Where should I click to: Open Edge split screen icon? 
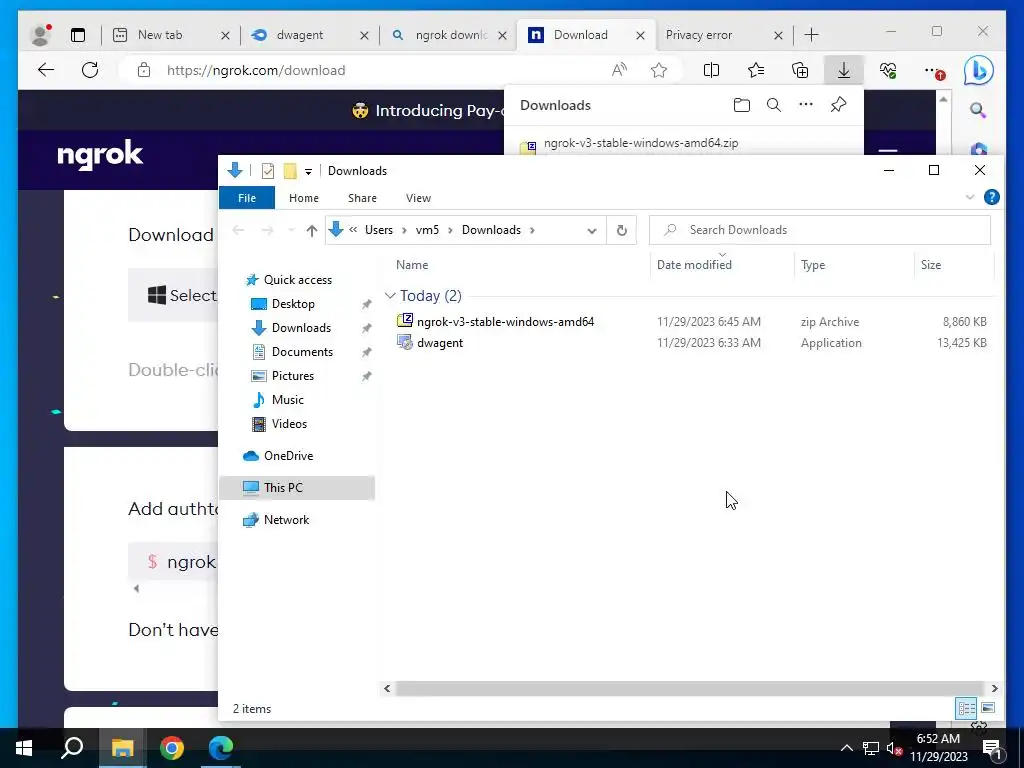point(711,71)
